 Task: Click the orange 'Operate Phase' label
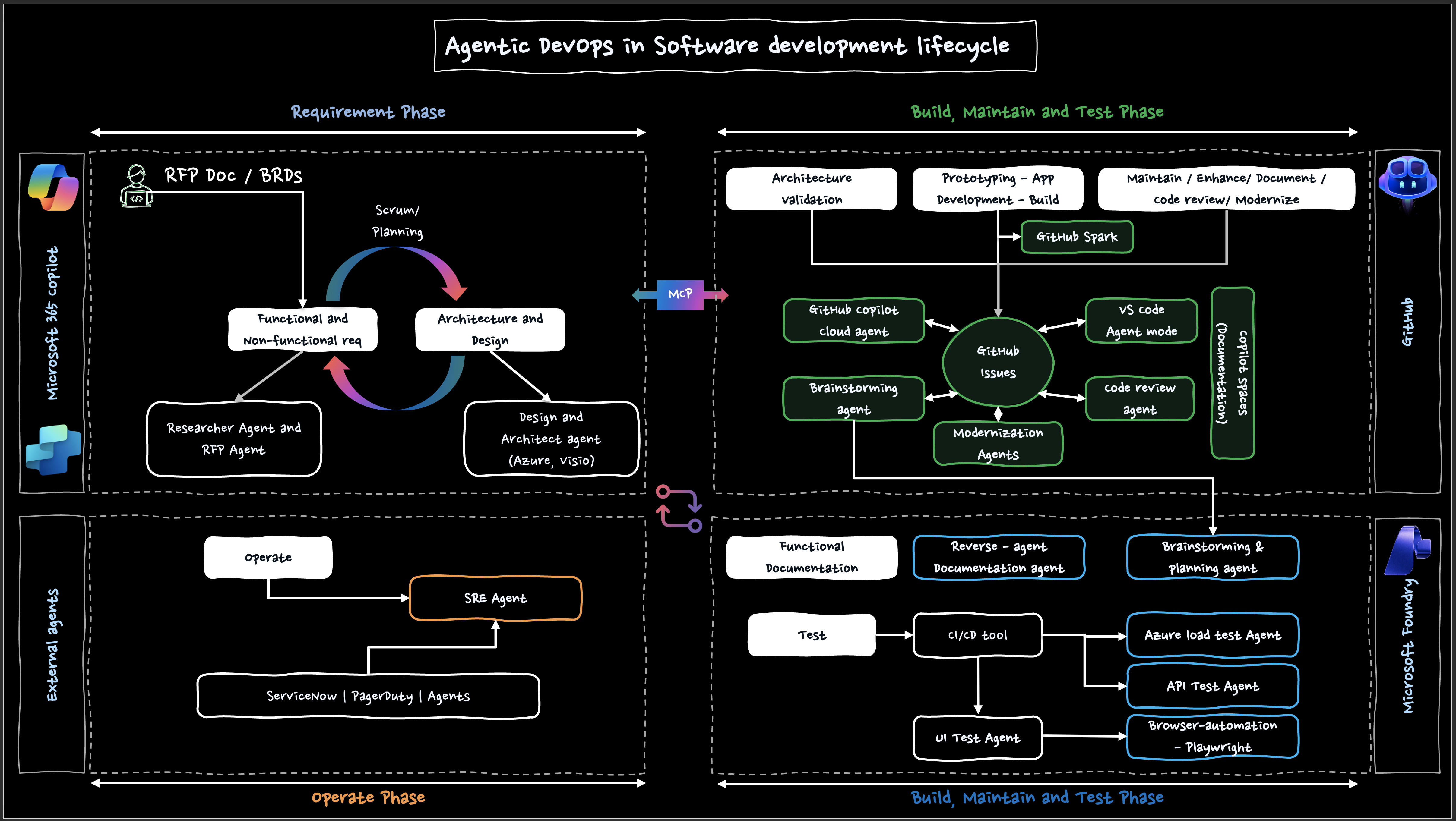point(368,797)
